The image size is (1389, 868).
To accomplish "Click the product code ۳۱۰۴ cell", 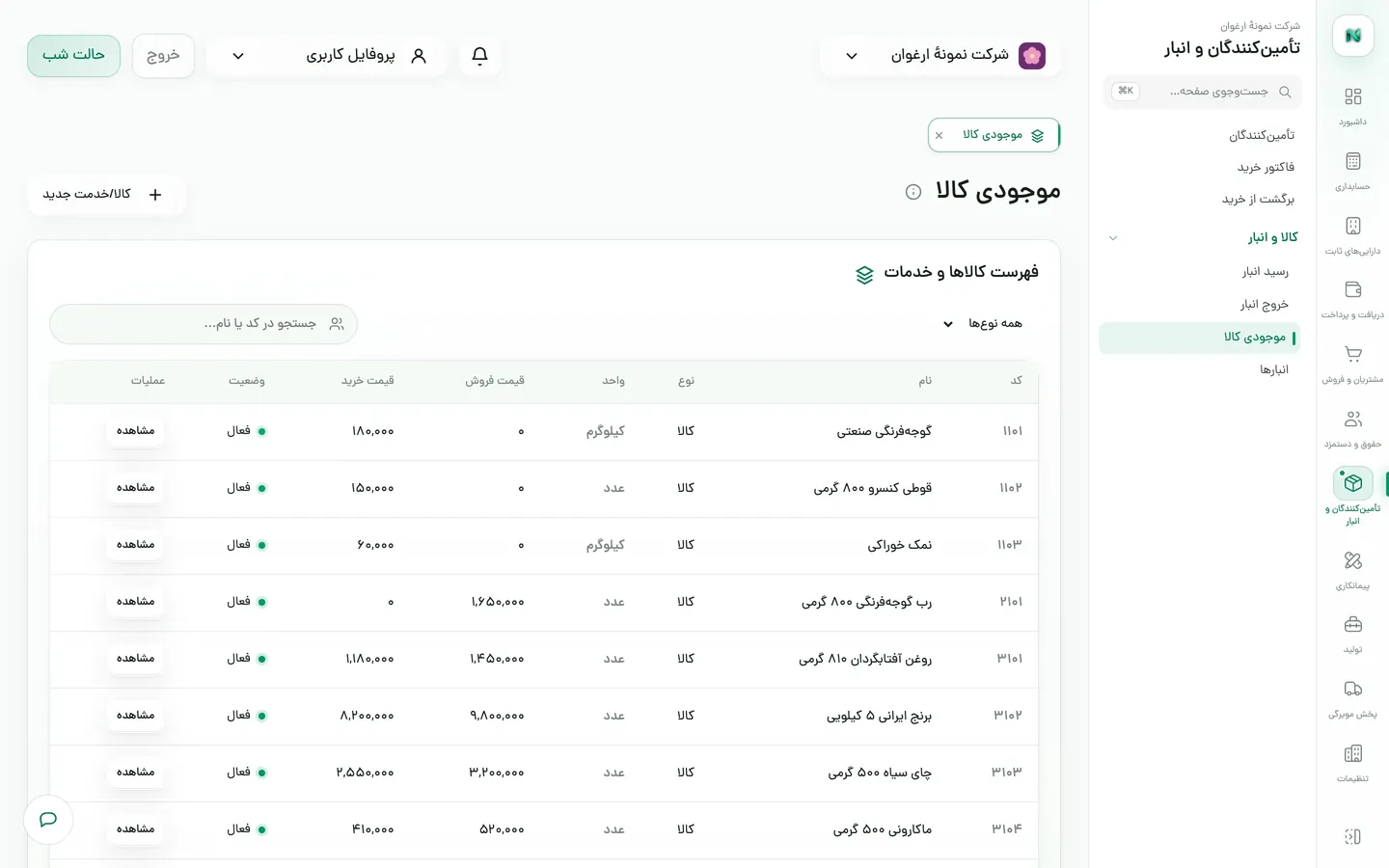I will pos(1007,829).
